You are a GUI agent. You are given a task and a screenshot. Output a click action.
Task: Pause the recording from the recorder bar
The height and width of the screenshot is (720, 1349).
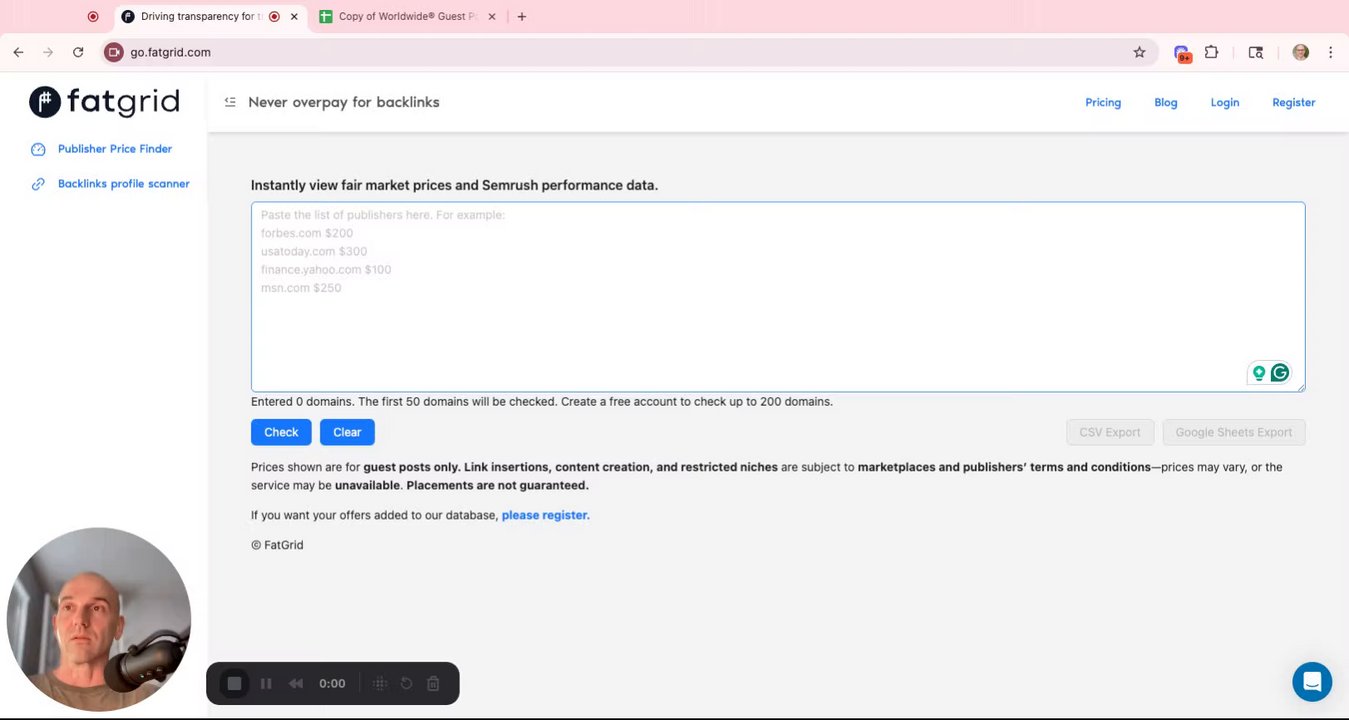click(266, 684)
